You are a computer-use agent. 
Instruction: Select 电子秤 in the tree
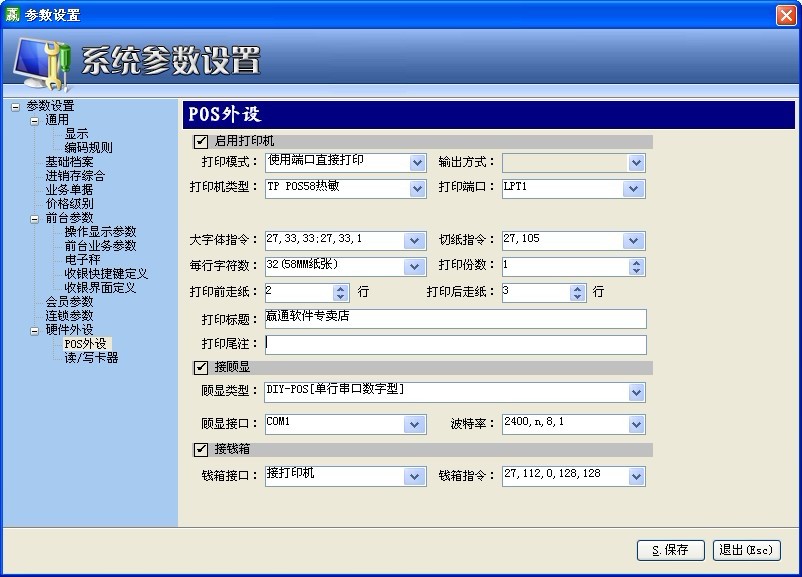pos(82,260)
